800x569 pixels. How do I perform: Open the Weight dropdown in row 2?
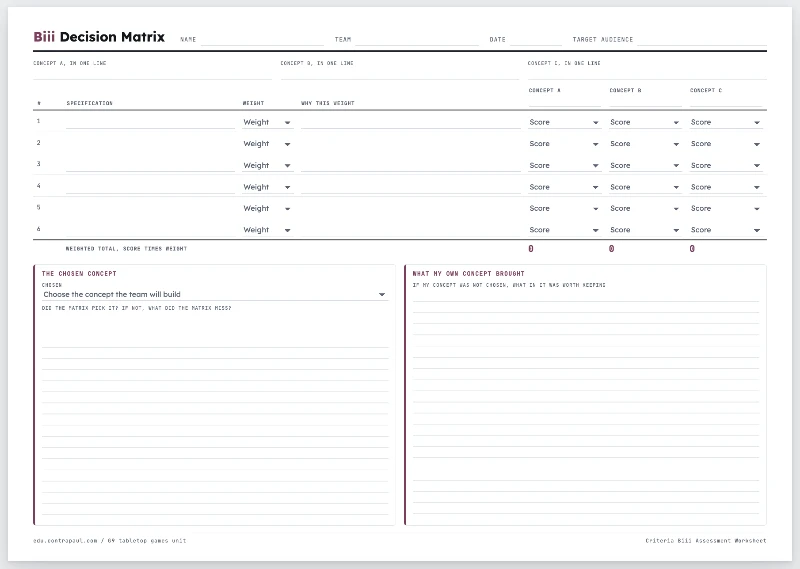(x=267, y=144)
